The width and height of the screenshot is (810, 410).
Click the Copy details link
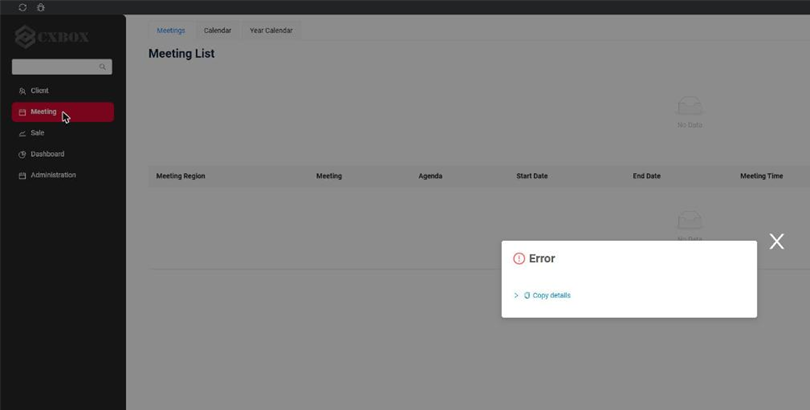tap(552, 295)
